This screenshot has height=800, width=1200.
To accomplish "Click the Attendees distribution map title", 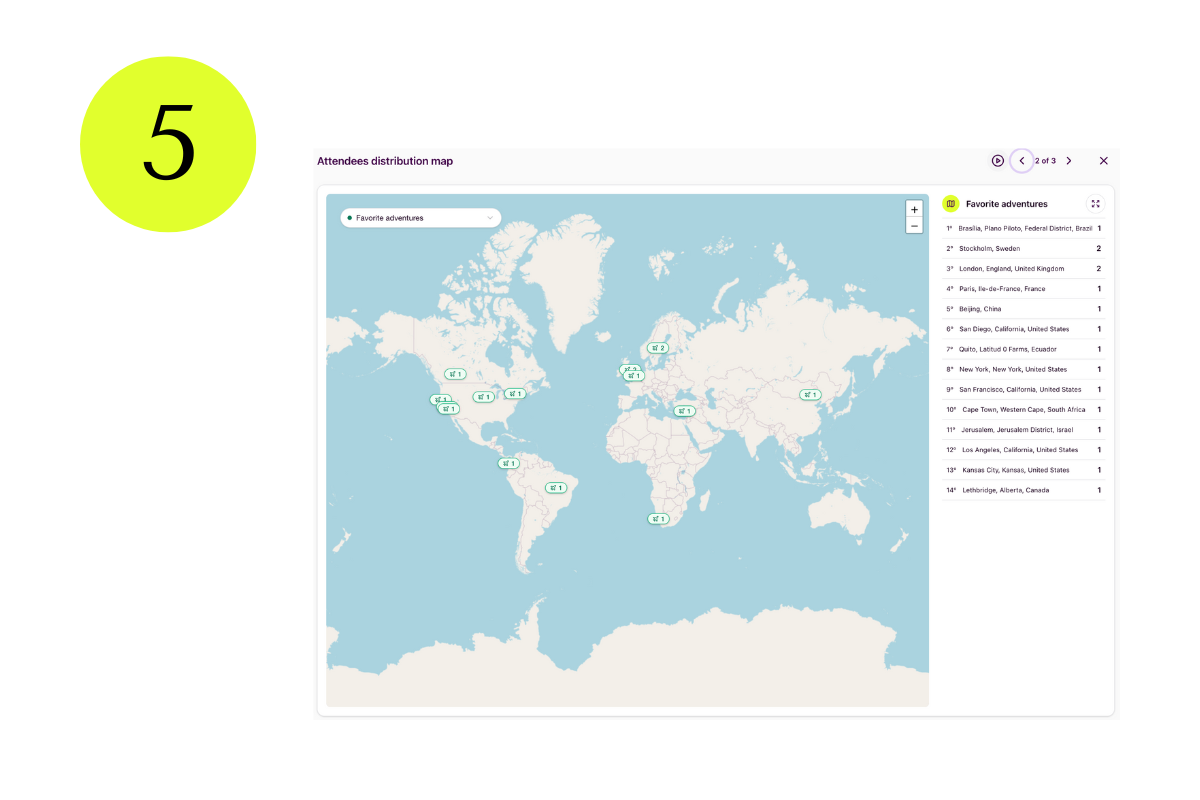I will pyautogui.click(x=385, y=161).
